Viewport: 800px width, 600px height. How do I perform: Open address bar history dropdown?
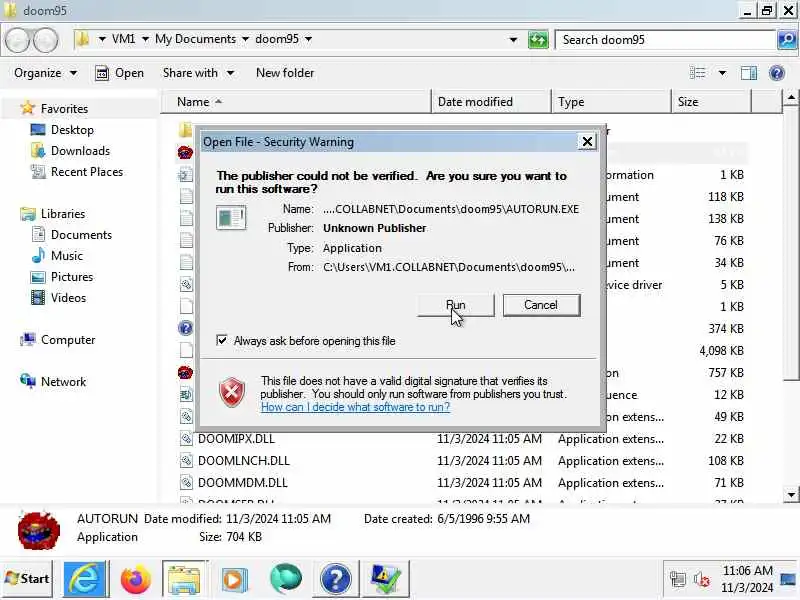[513, 39]
